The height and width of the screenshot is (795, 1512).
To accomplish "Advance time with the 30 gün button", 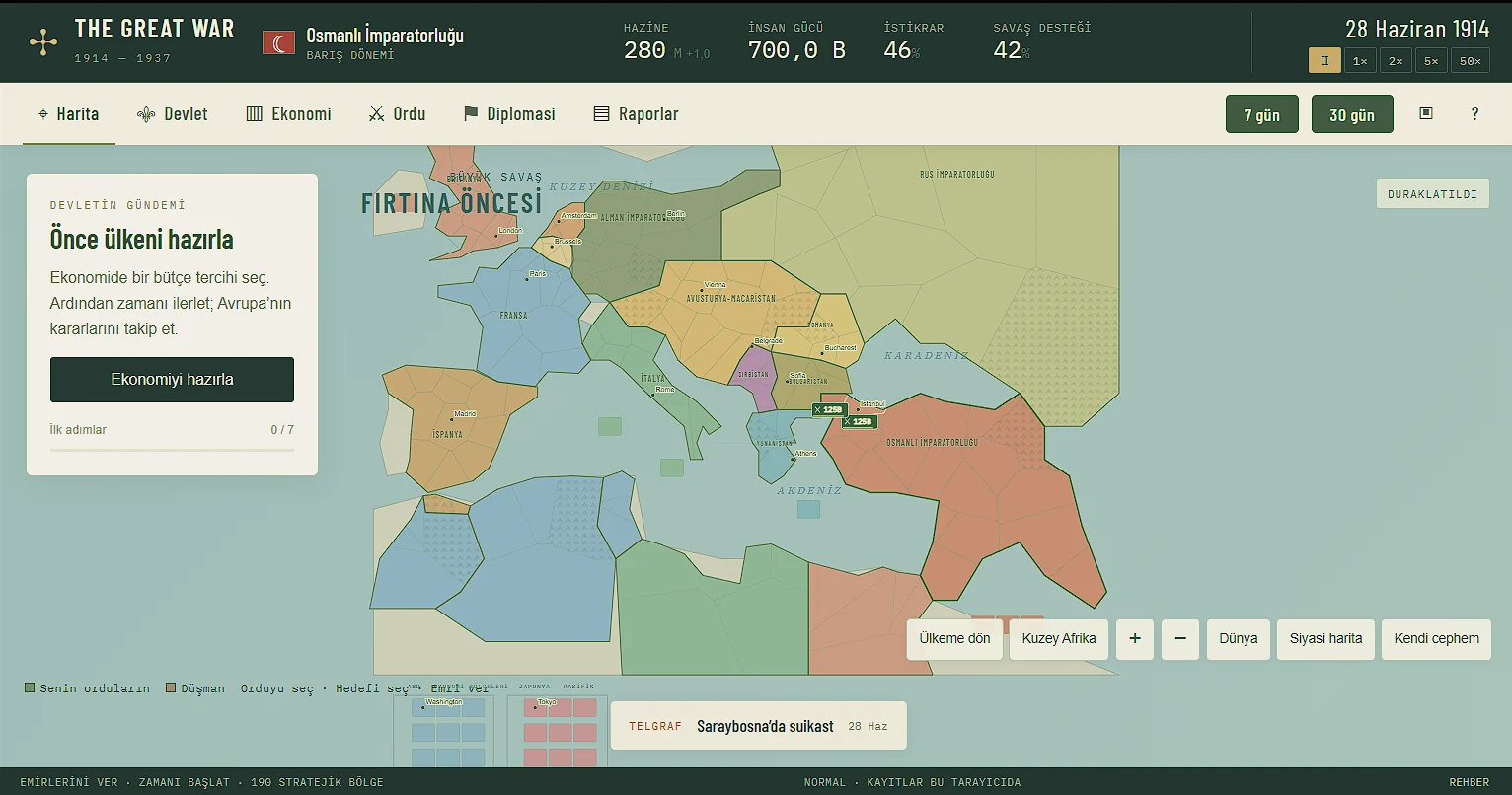I will tap(1351, 114).
